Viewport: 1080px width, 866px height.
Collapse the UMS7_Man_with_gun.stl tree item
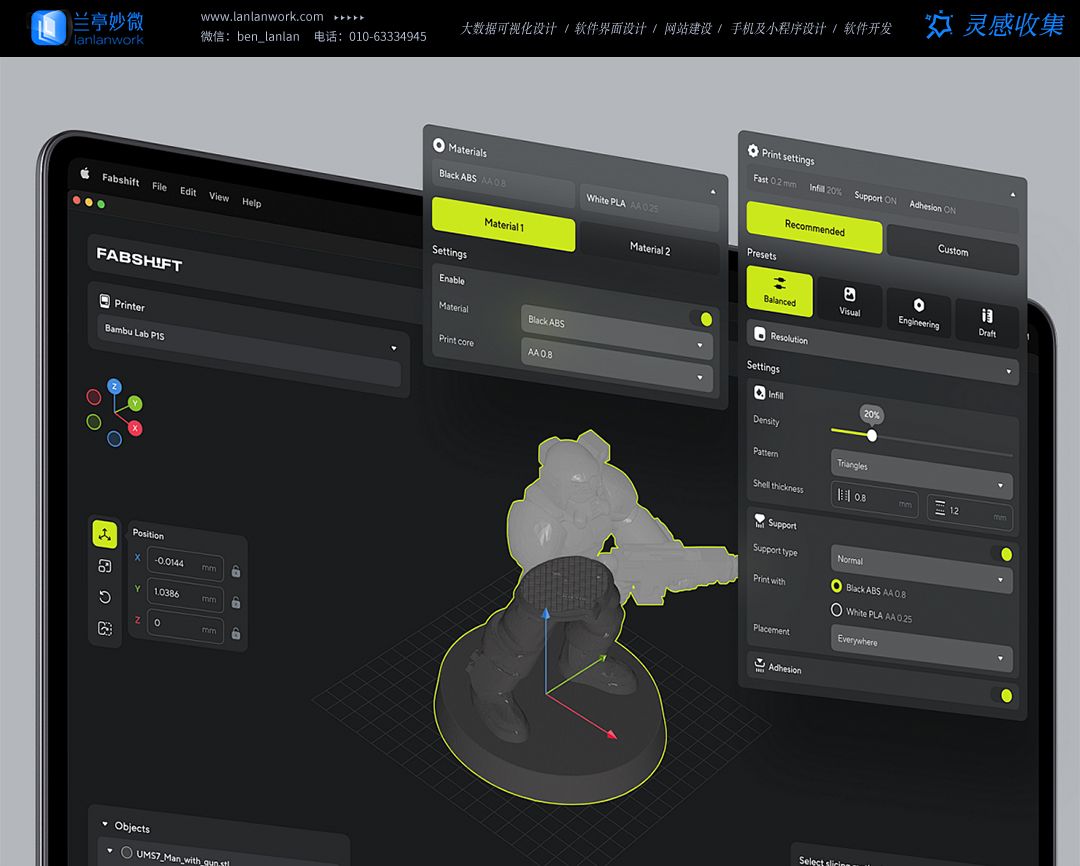click(x=110, y=851)
